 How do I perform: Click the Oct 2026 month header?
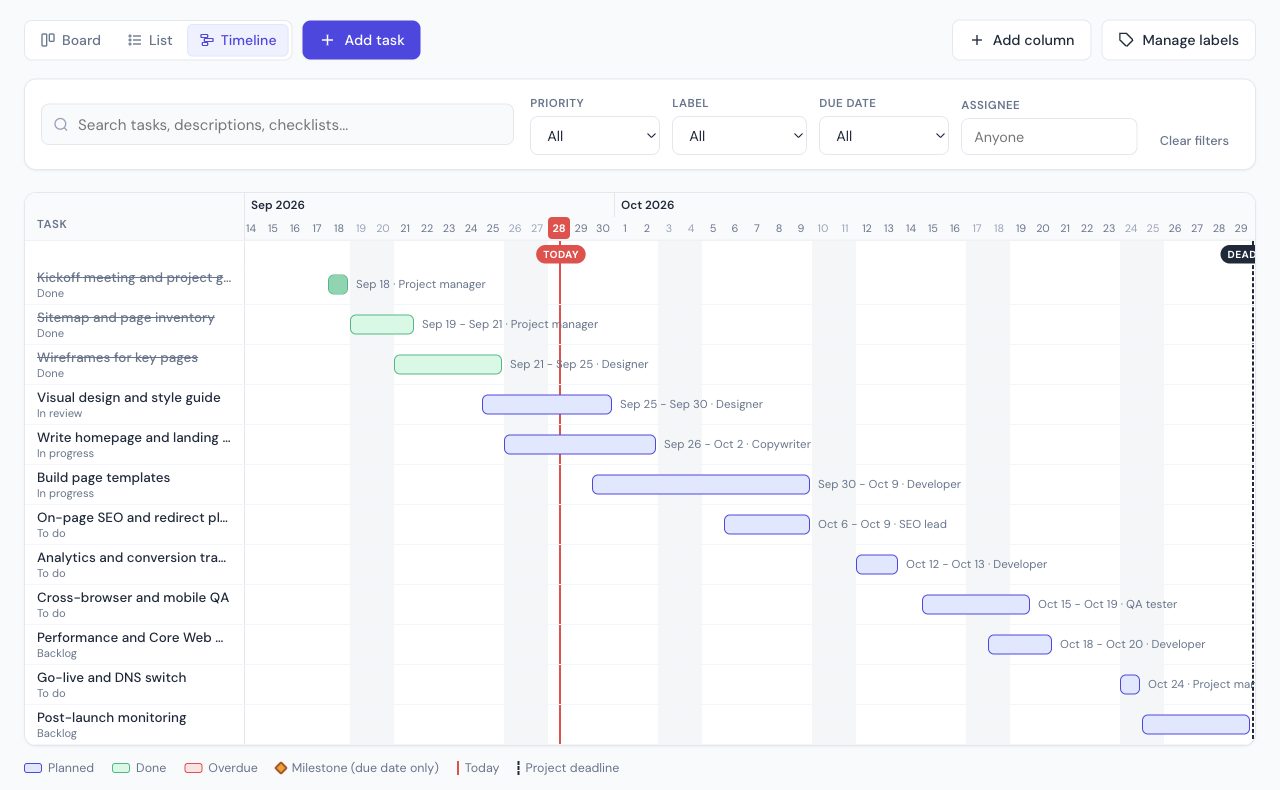648,205
